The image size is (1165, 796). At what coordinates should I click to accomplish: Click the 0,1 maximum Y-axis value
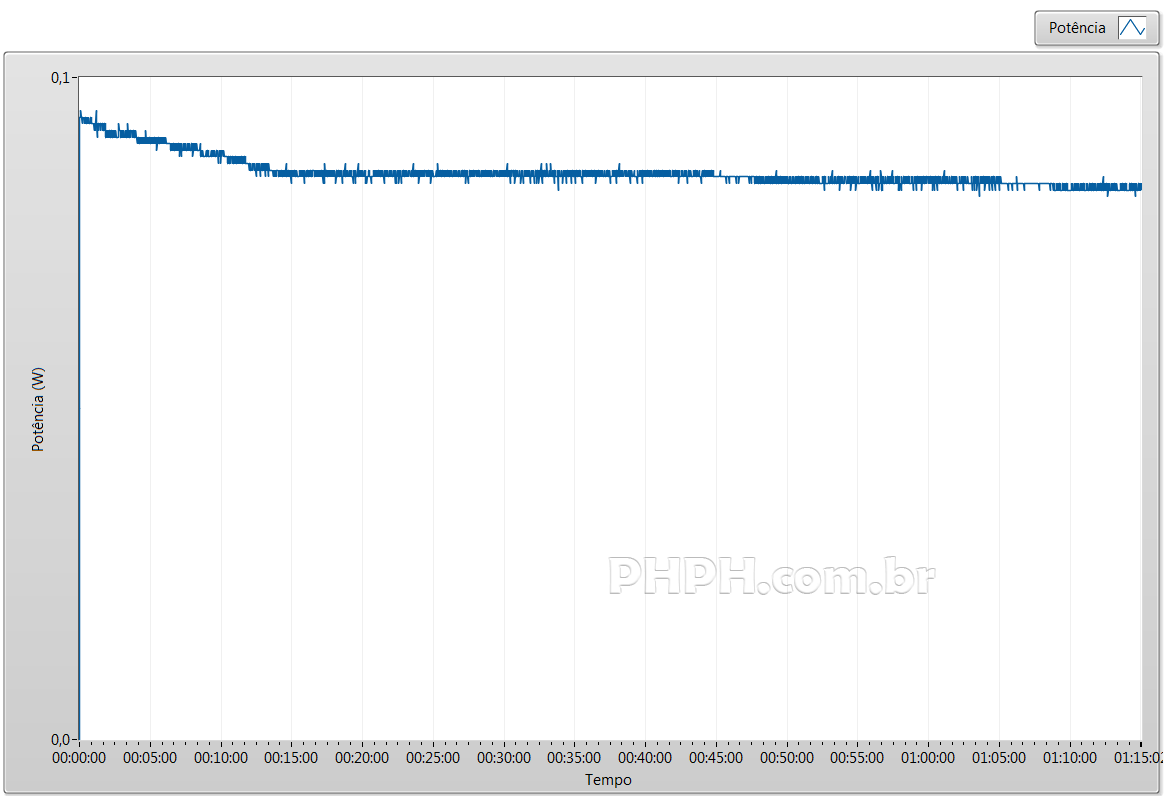[x=62, y=78]
